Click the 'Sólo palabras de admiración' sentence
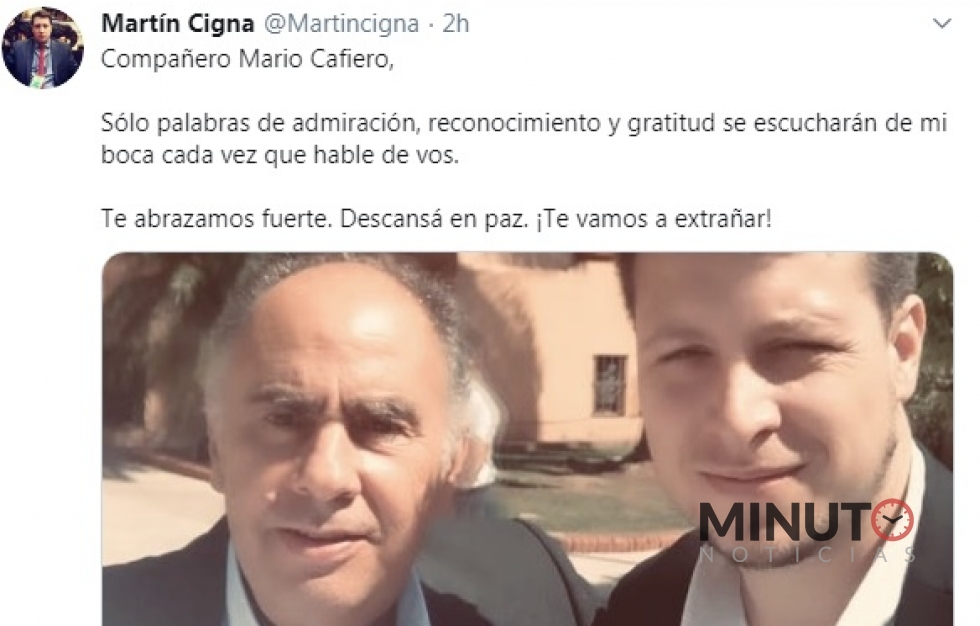 524,123
